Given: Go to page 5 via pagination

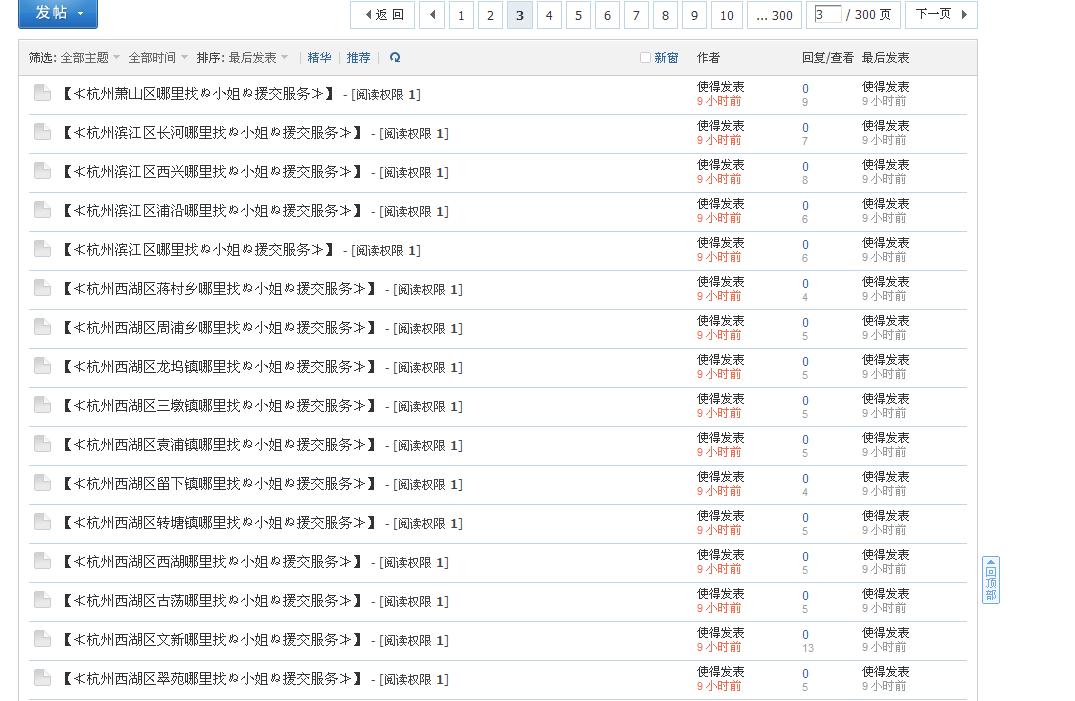Looking at the screenshot, I should coord(577,16).
